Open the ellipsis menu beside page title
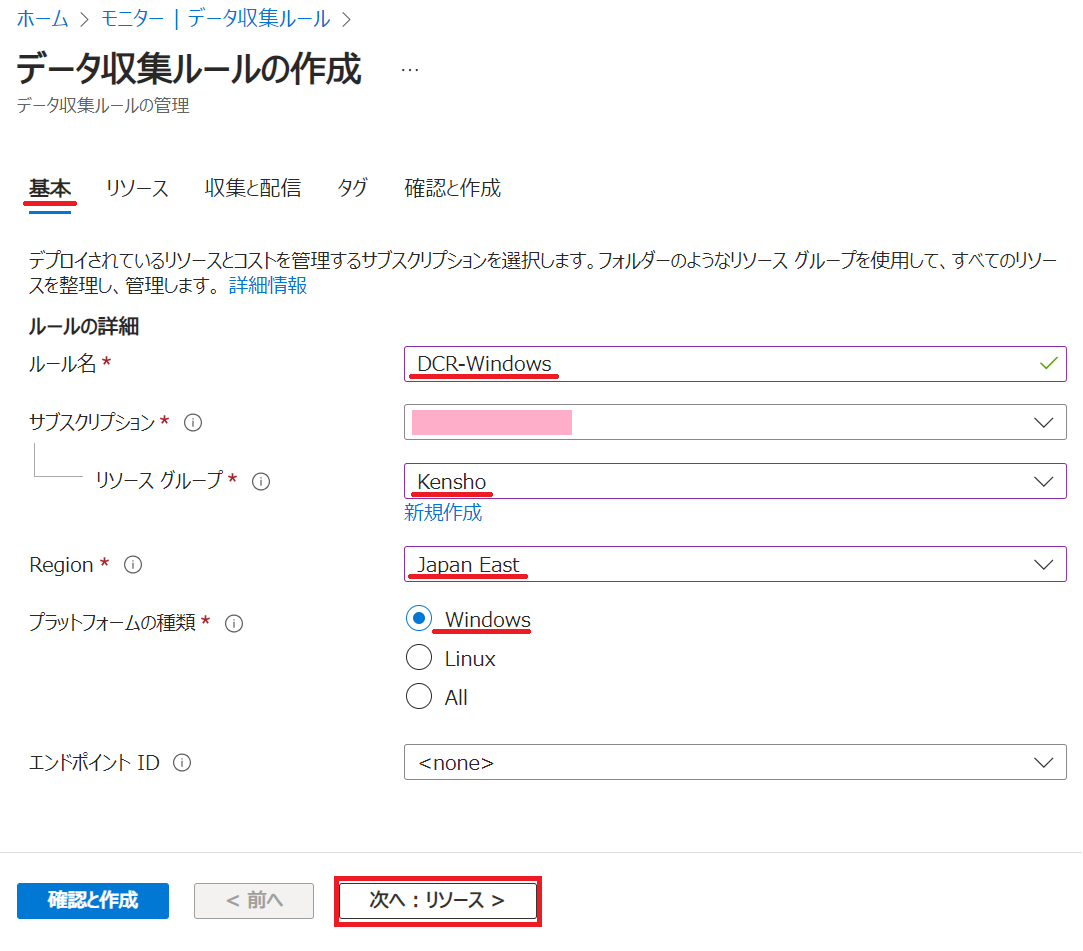 tap(410, 70)
